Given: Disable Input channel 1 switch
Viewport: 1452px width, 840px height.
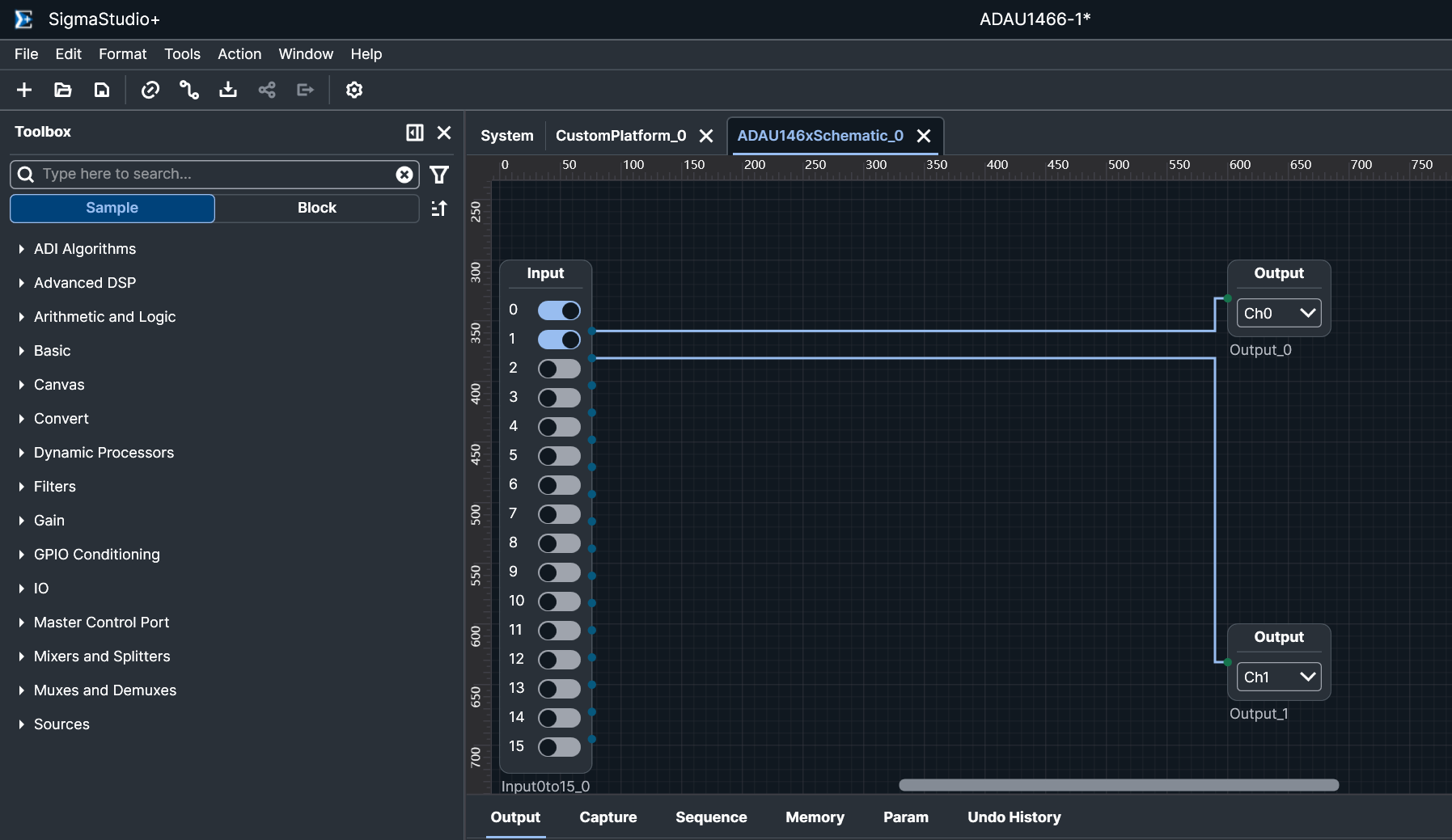Looking at the screenshot, I should coord(559,340).
